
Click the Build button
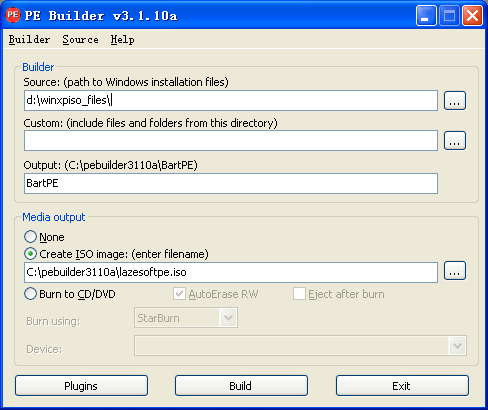point(241,386)
